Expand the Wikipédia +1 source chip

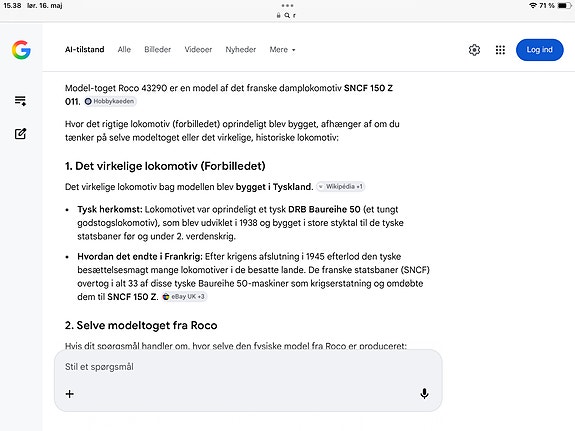[341, 187]
